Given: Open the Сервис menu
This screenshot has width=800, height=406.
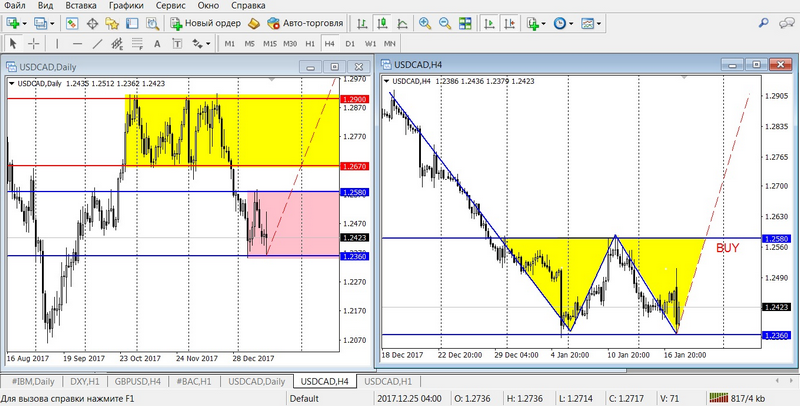Looking at the screenshot, I should pos(173,6).
